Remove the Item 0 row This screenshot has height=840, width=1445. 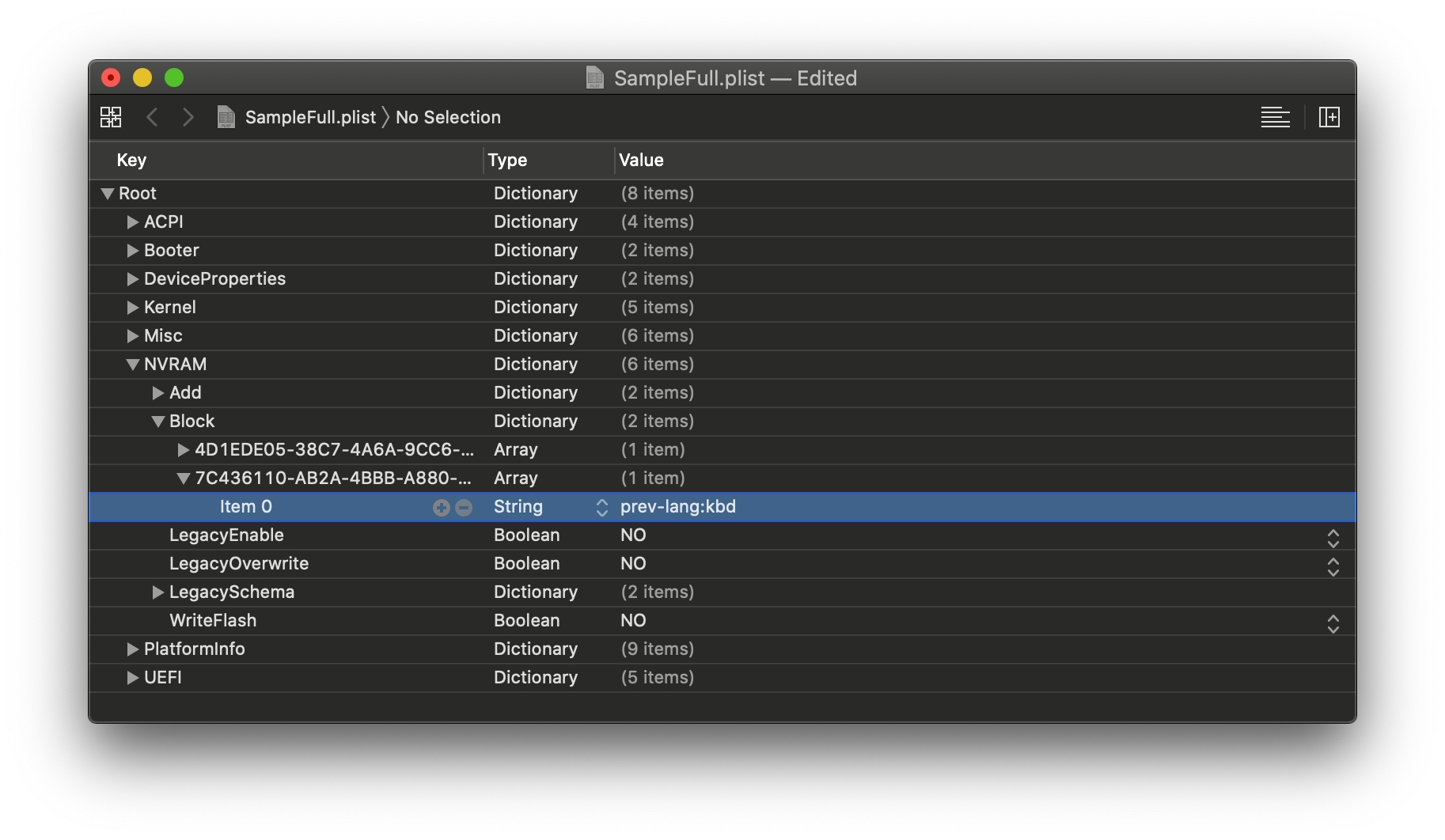(465, 508)
